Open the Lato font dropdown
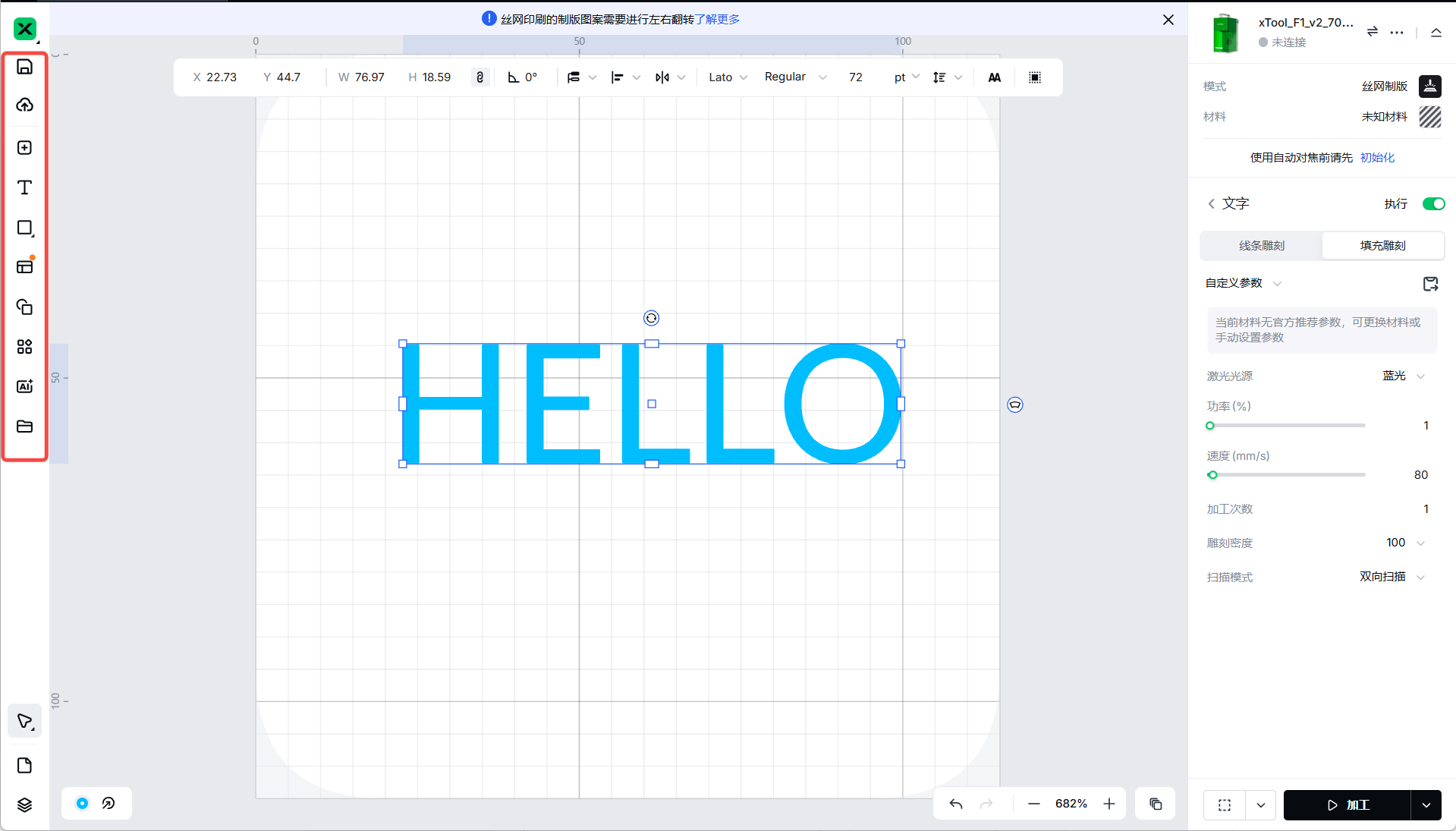This screenshot has height=831, width=1456. pos(728,77)
